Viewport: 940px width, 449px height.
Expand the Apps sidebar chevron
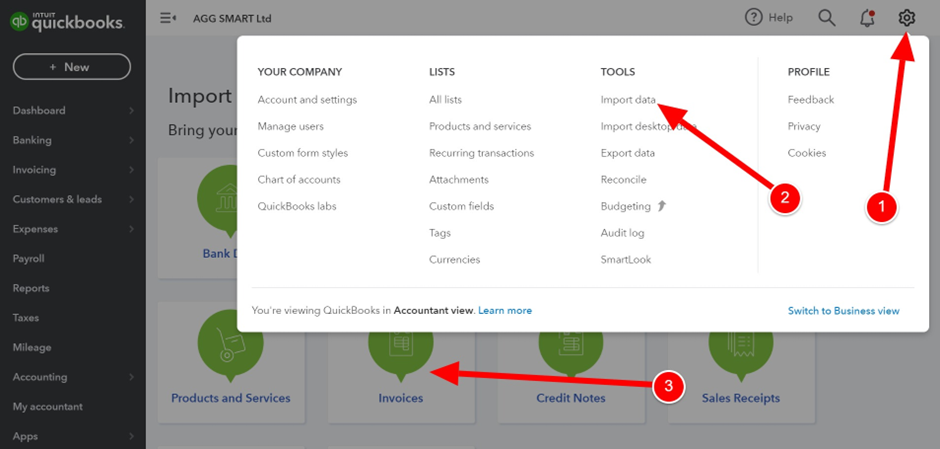131,436
